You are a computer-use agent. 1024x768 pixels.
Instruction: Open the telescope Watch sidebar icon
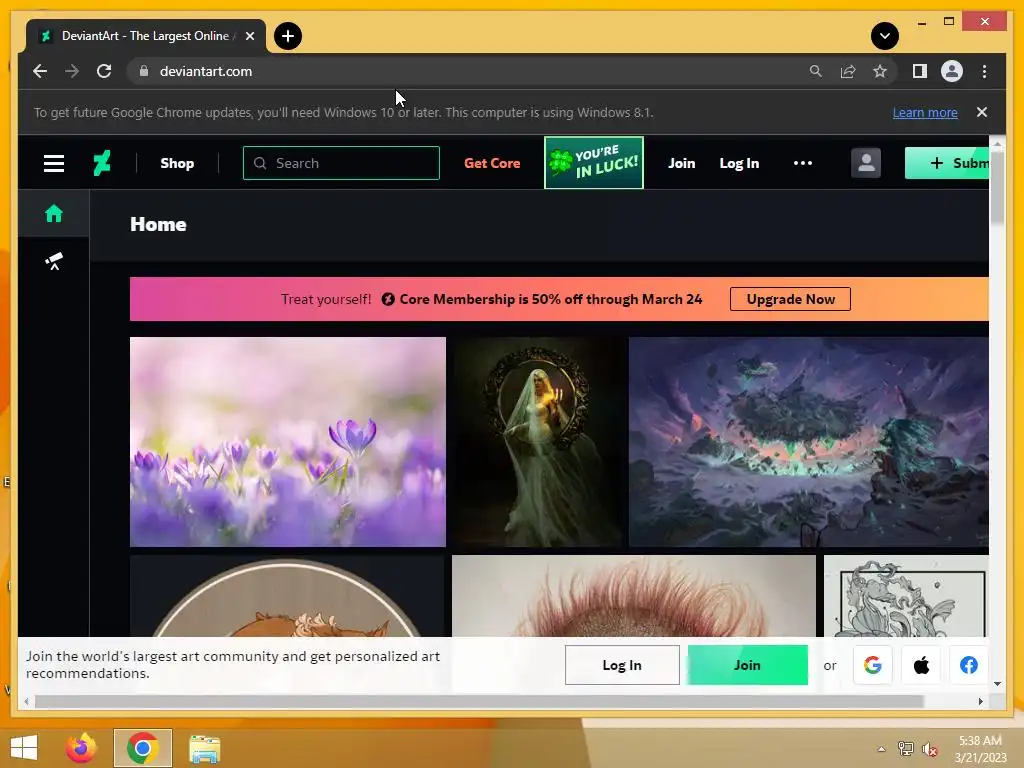point(54,261)
